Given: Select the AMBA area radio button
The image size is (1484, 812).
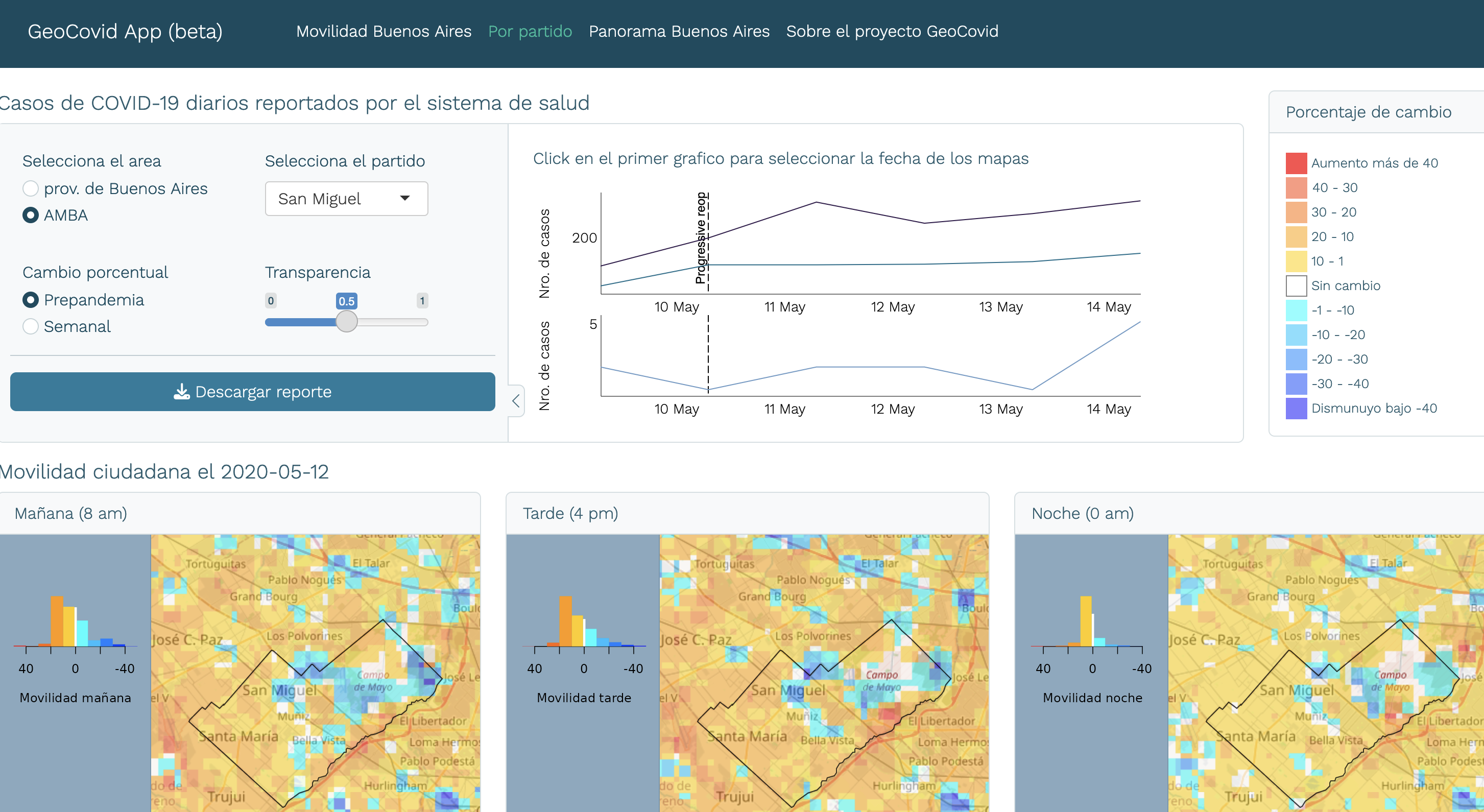Looking at the screenshot, I should click(x=31, y=215).
